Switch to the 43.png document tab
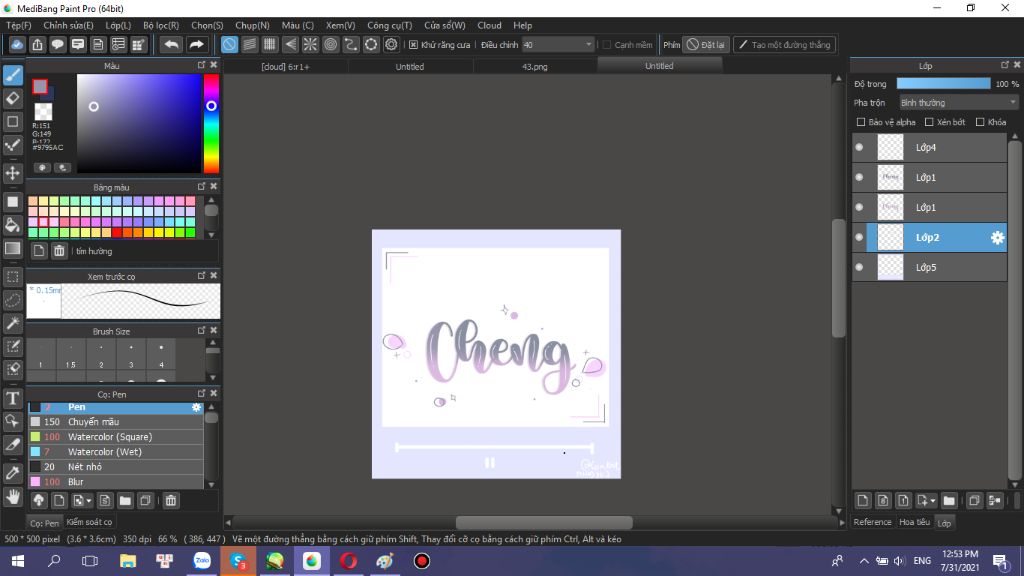1024x576 pixels. (534, 67)
